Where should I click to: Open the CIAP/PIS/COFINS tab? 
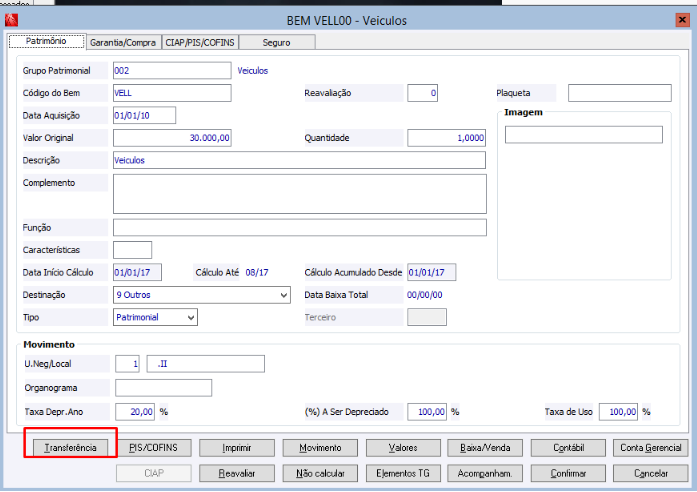200,43
